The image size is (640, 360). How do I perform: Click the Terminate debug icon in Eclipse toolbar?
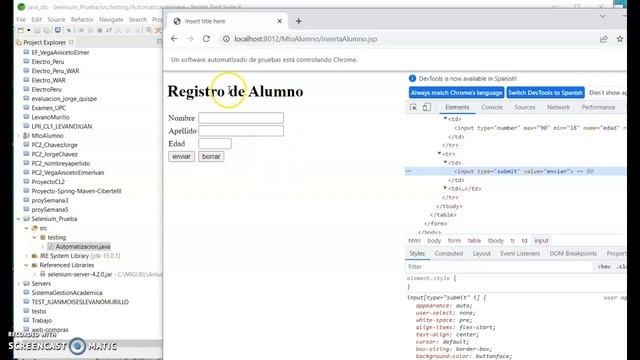(100, 30)
